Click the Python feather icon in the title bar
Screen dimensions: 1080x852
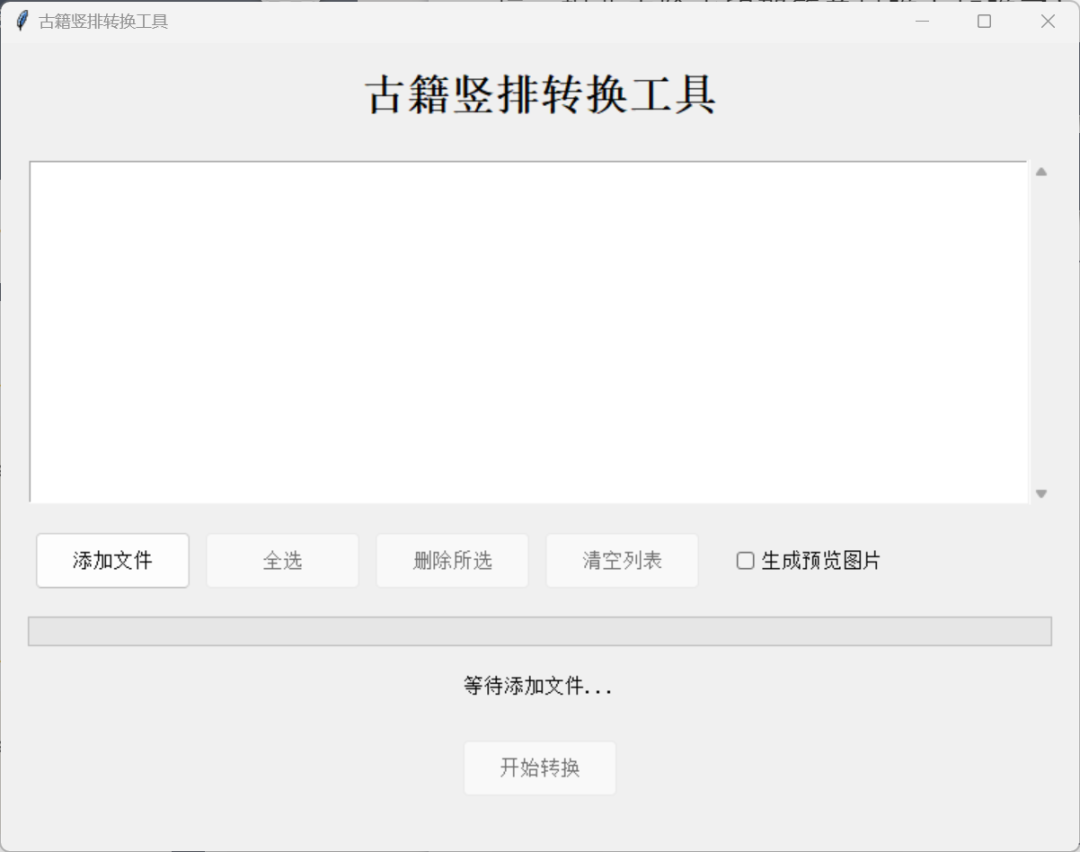pos(20,20)
